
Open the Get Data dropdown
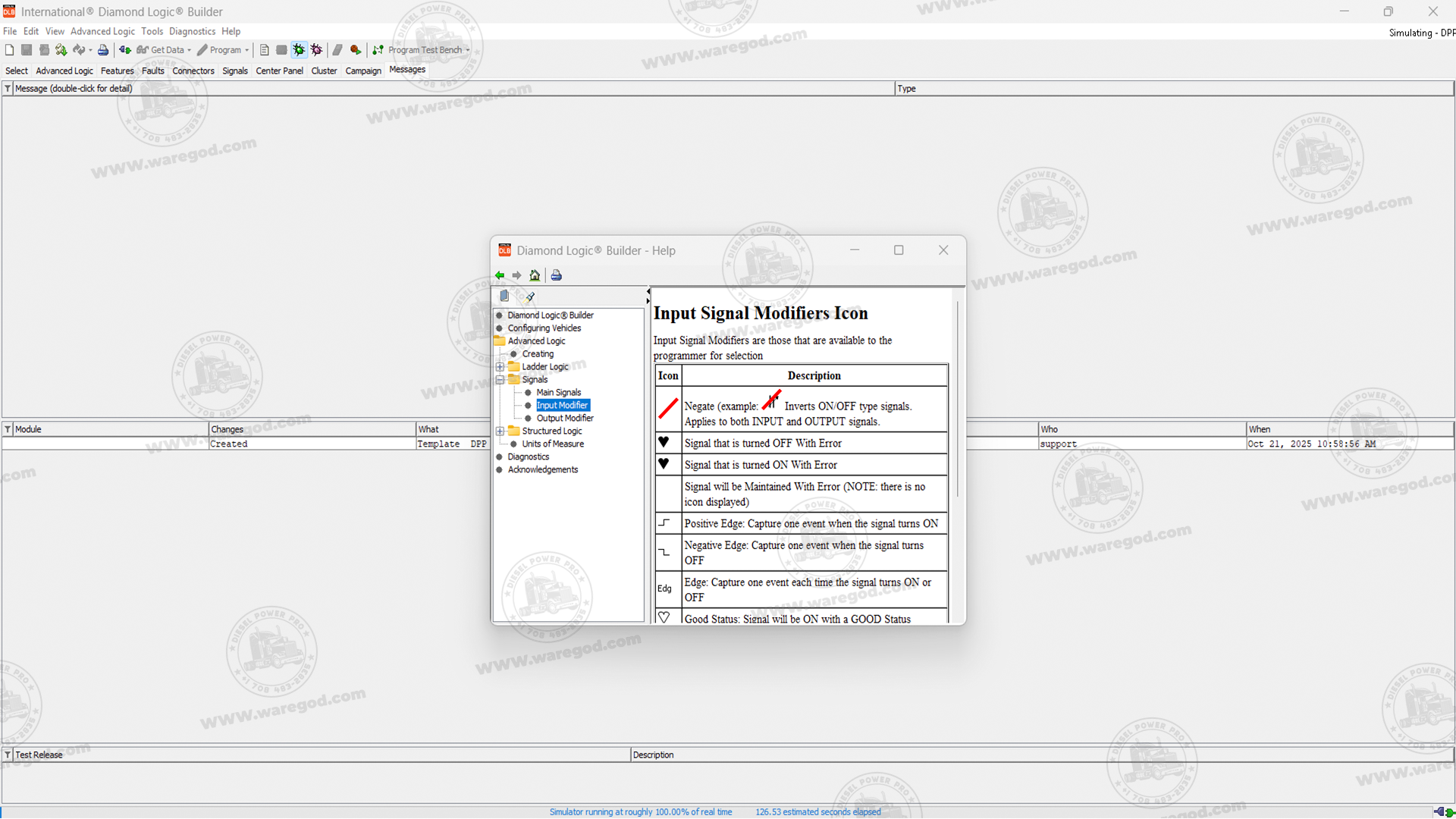189,50
